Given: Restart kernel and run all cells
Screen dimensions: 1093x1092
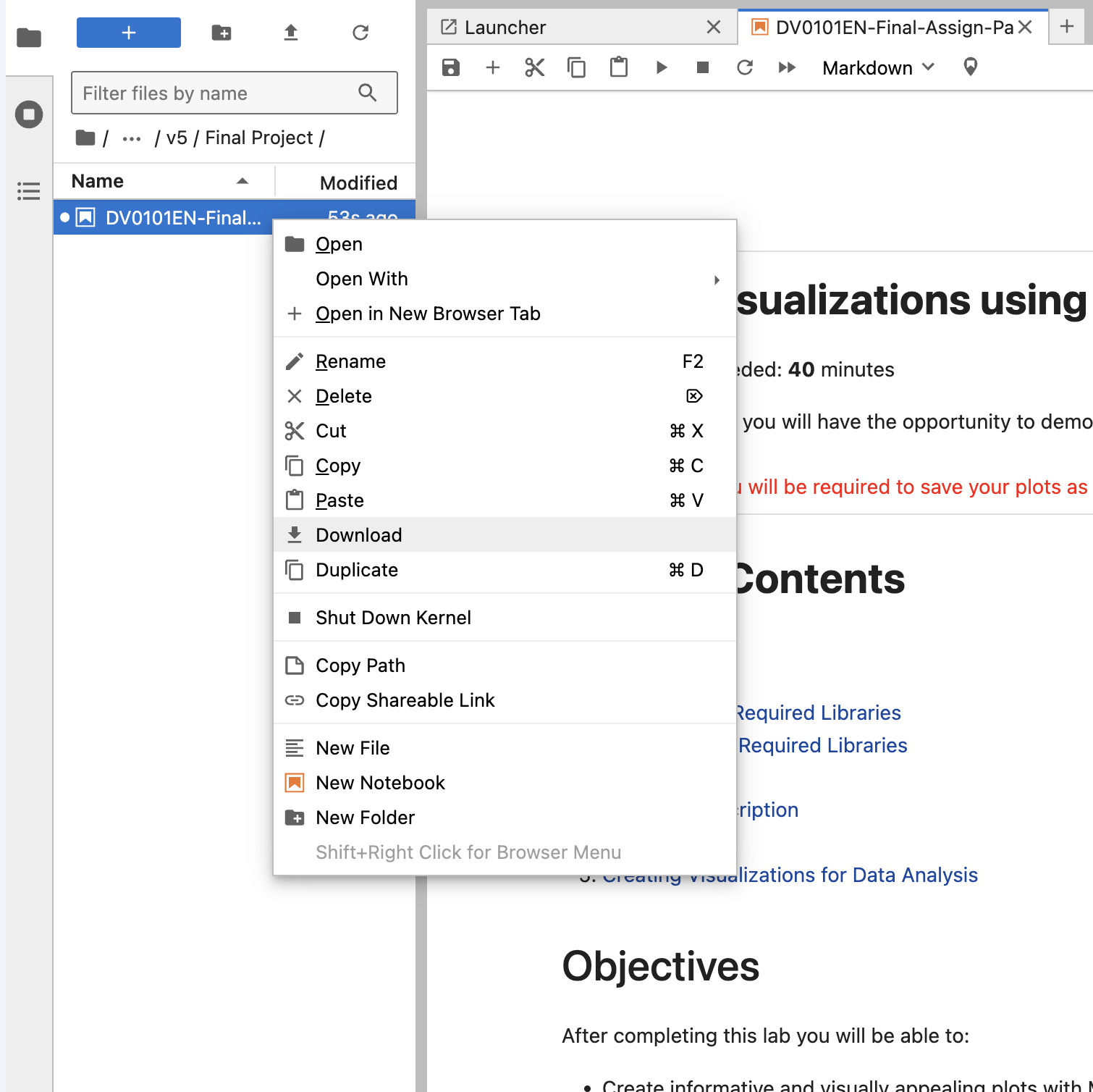Looking at the screenshot, I should [x=787, y=67].
